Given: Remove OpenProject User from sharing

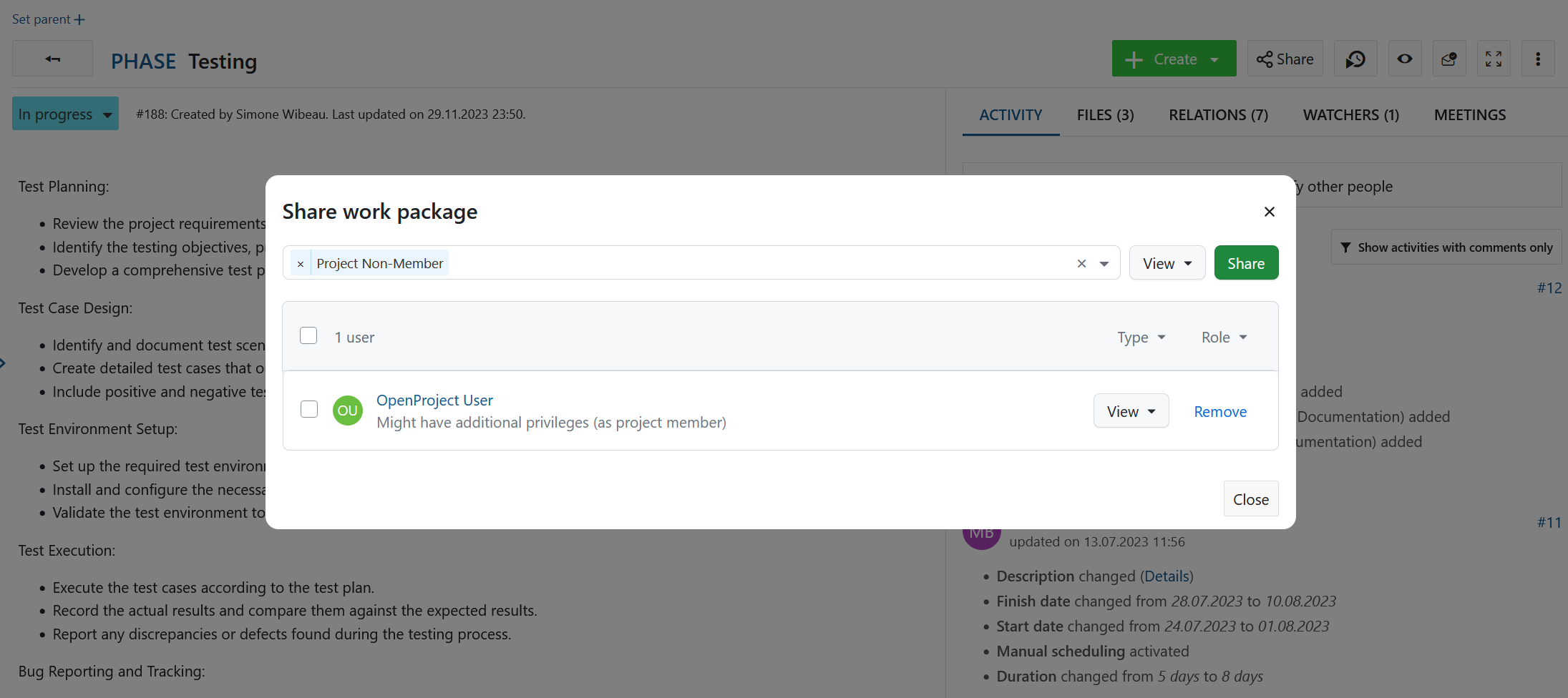Looking at the screenshot, I should coord(1220,412).
